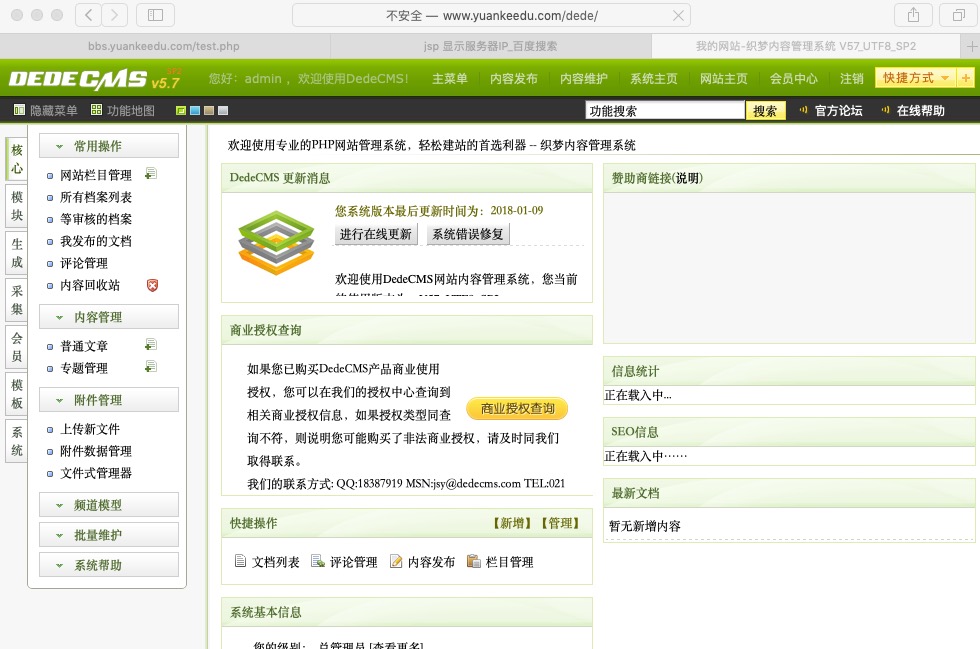The image size is (980, 649).
Task: Open 网站主页 in top navigation
Action: 723,78
